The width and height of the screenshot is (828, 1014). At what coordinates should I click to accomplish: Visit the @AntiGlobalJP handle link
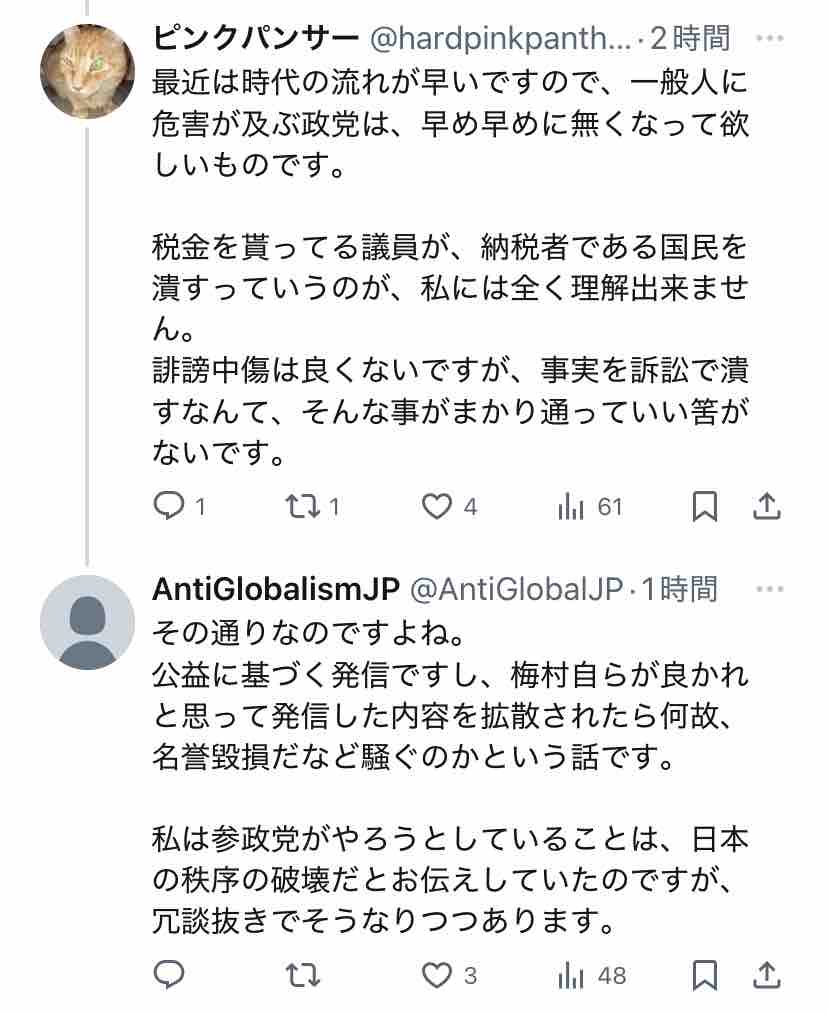click(x=517, y=589)
